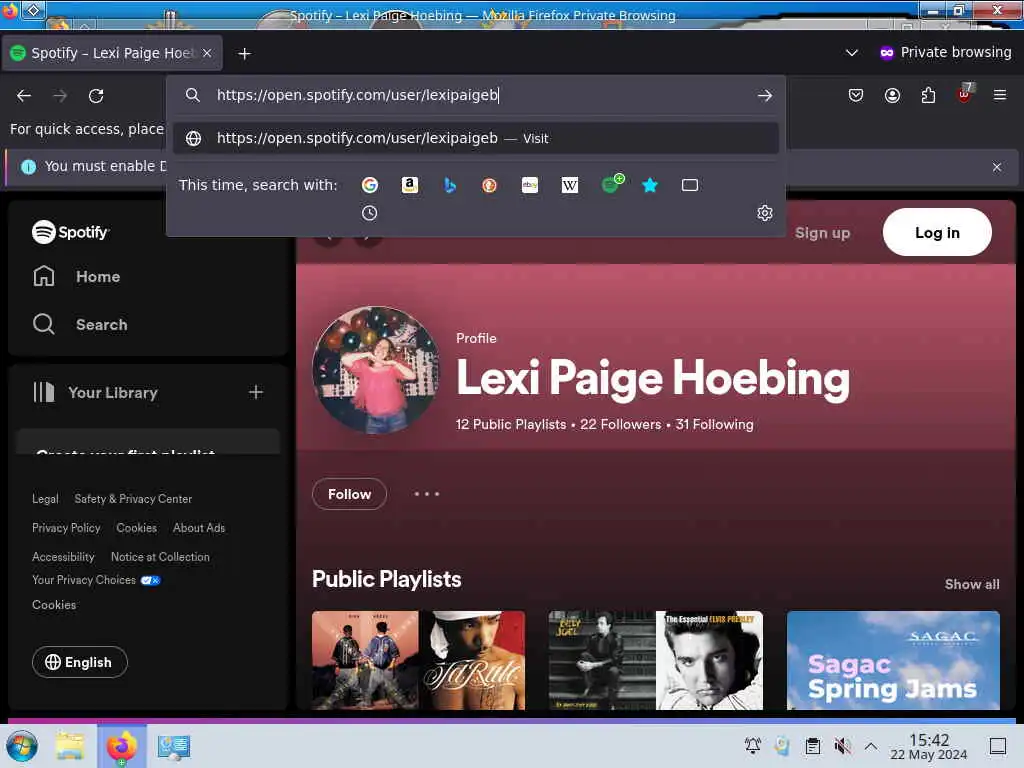The image size is (1024, 768).
Task: Open the Sagac Spring Jams playlist
Action: (893, 660)
